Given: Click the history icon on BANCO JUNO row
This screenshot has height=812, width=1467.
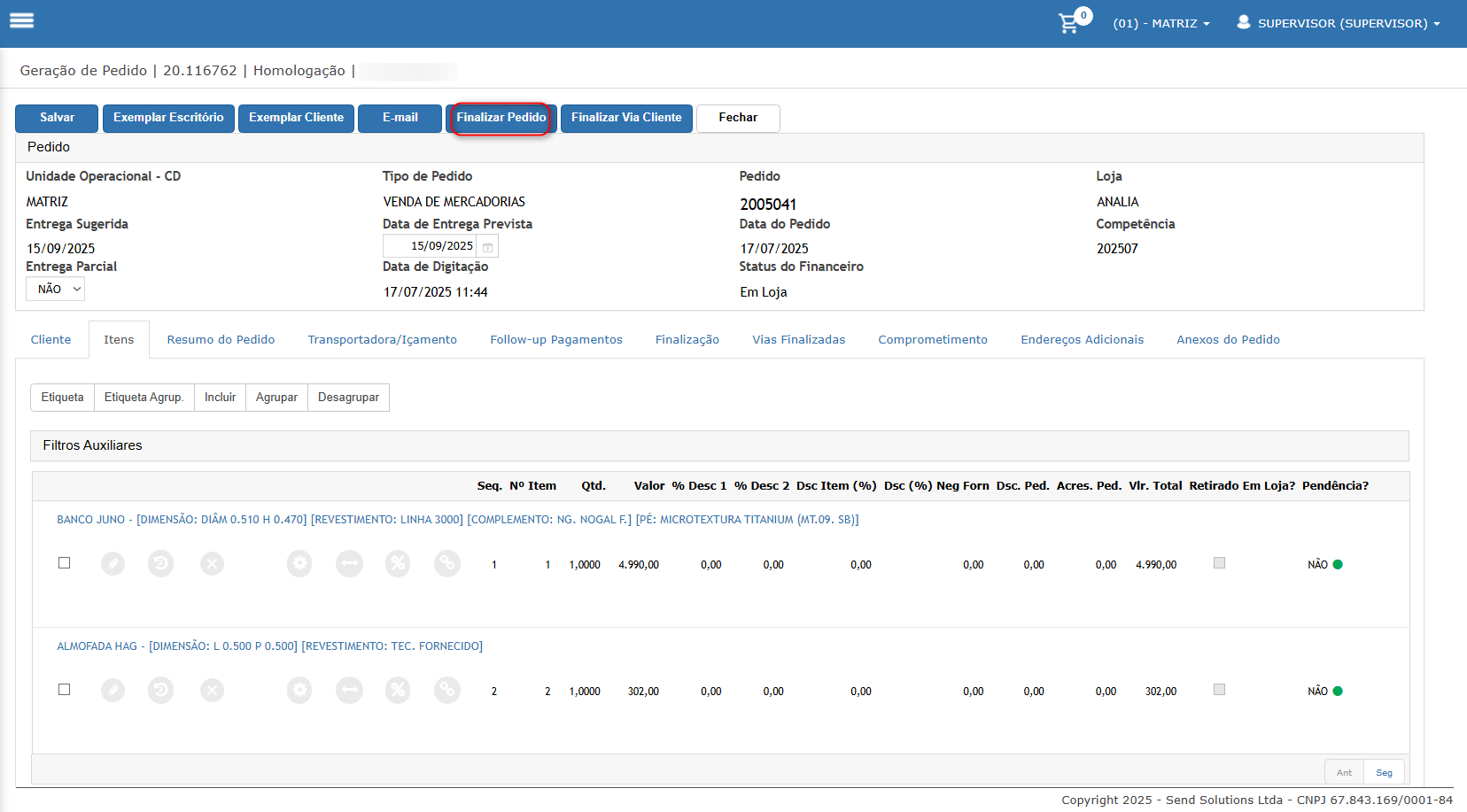Looking at the screenshot, I should click(x=160, y=563).
